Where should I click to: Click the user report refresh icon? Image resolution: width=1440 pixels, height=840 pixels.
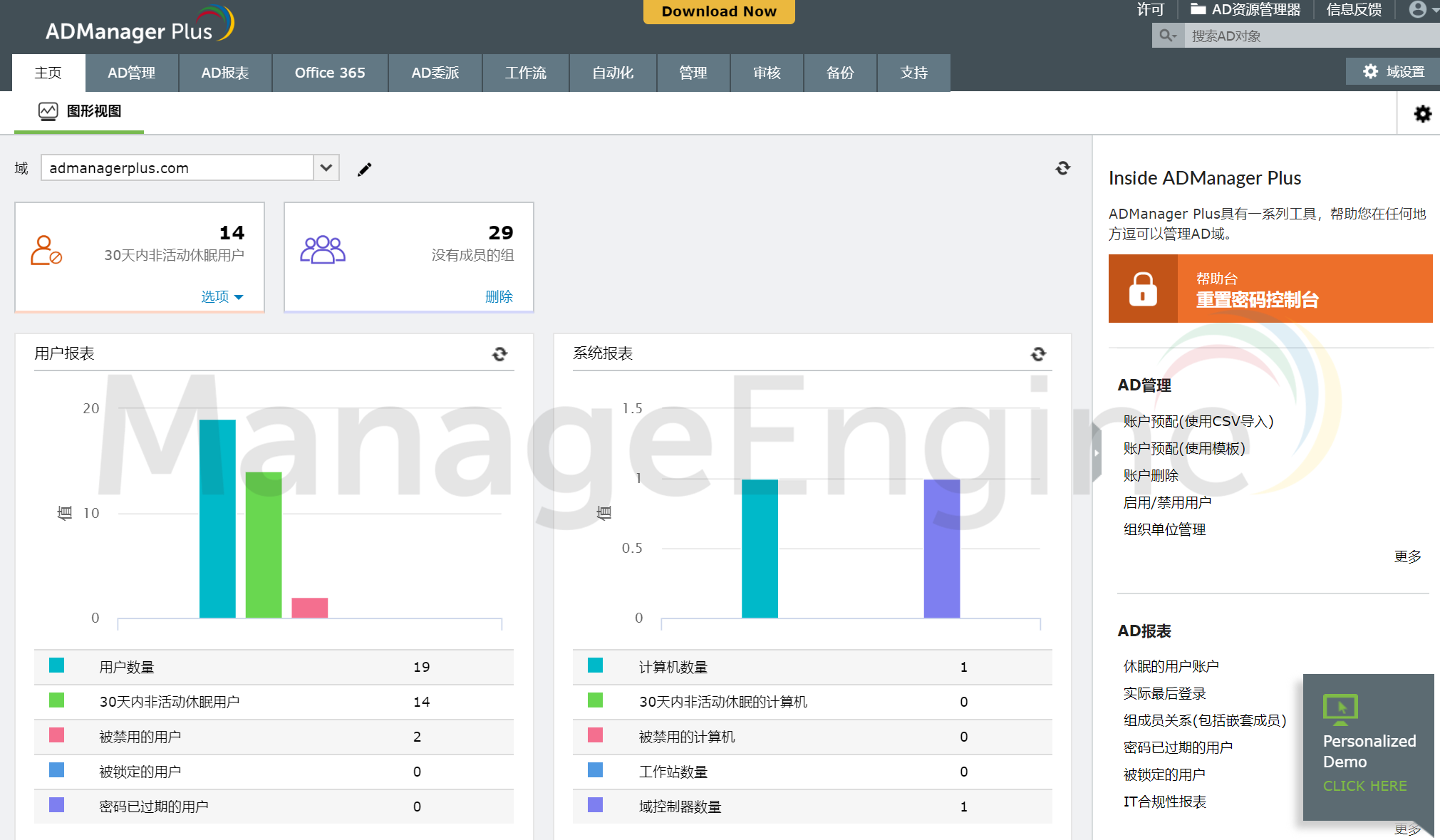click(x=499, y=354)
